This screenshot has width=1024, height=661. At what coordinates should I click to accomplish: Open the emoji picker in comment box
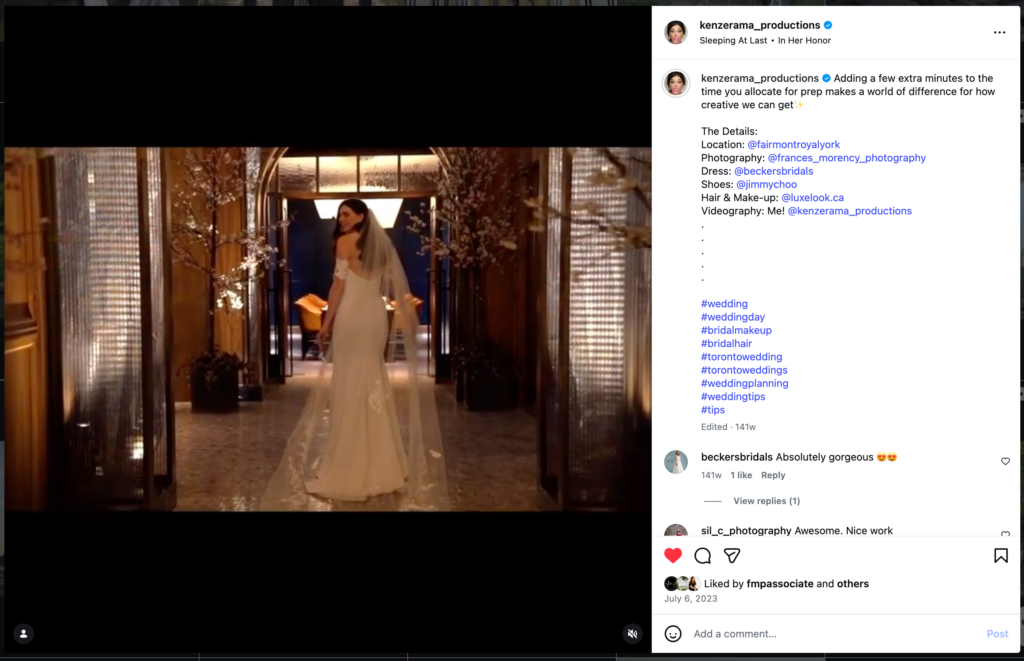pyautogui.click(x=673, y=633)
